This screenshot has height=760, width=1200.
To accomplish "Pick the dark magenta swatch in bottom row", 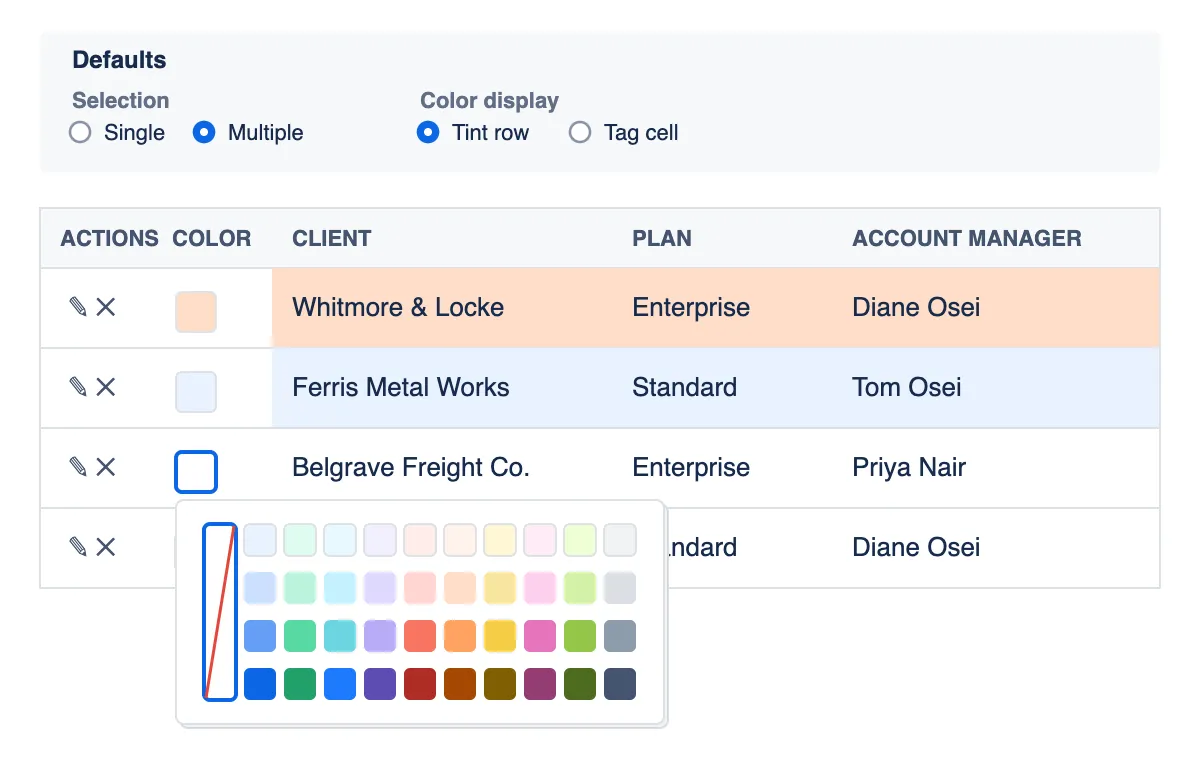I will coord(540,684).
